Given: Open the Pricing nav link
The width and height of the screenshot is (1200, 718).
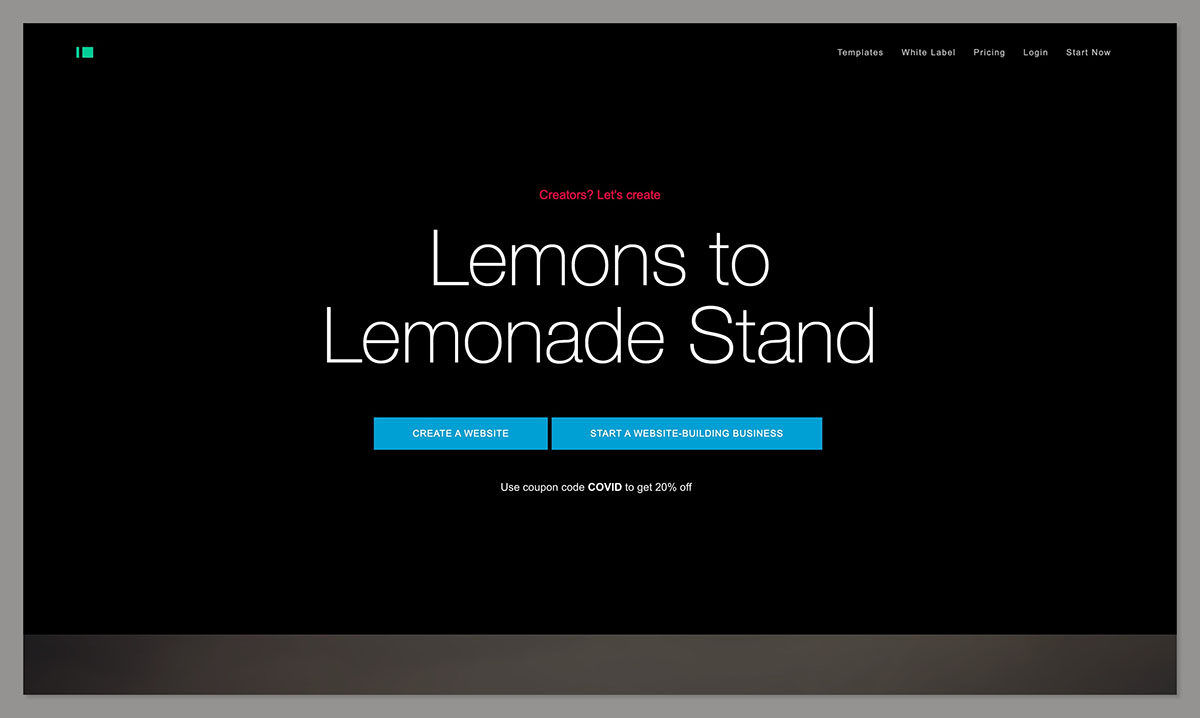Looking at the screenshot, I should coord(989,53).
